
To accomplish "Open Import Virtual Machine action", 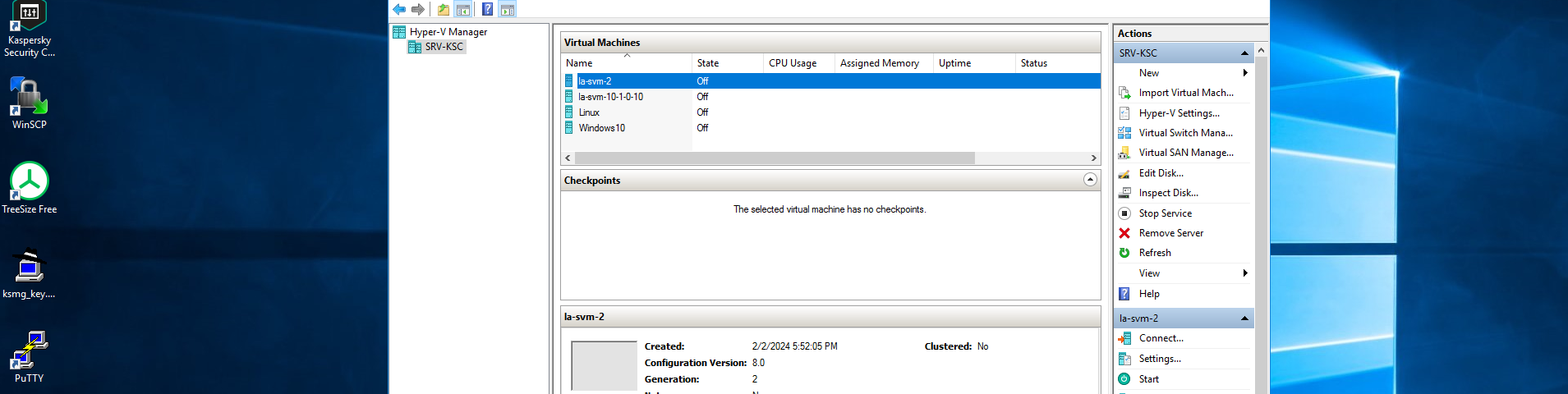I will click(1184, 93).
